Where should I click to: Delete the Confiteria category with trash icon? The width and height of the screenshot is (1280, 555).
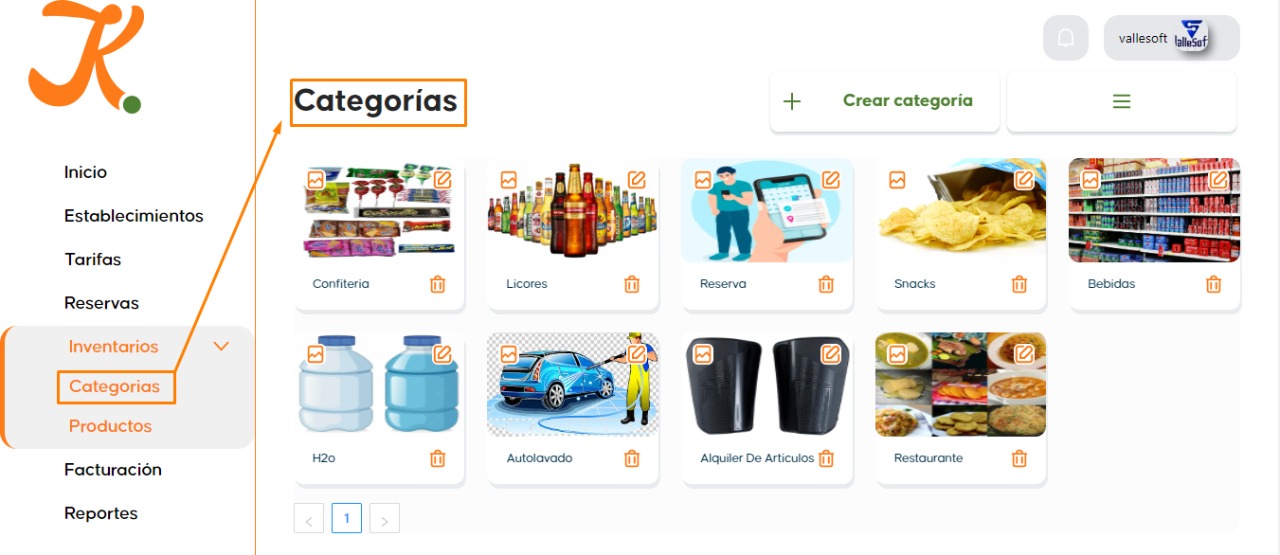pos(438,284)
